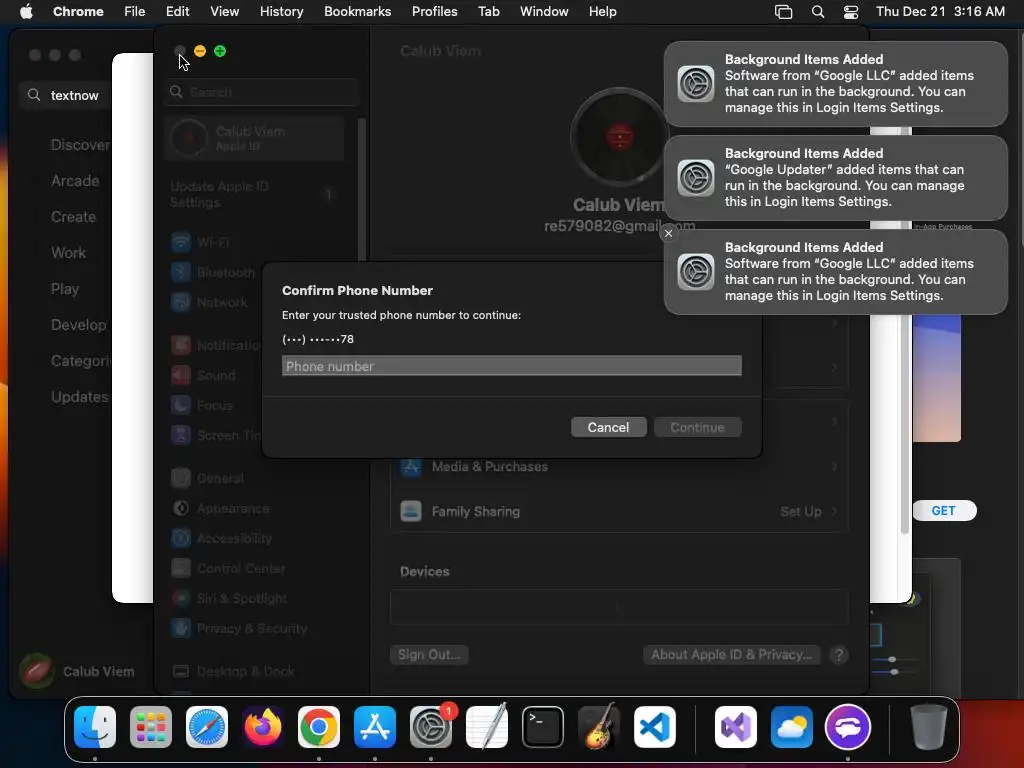Open Control Center from the menu bar
The image size is (1024, 768).
851,11
